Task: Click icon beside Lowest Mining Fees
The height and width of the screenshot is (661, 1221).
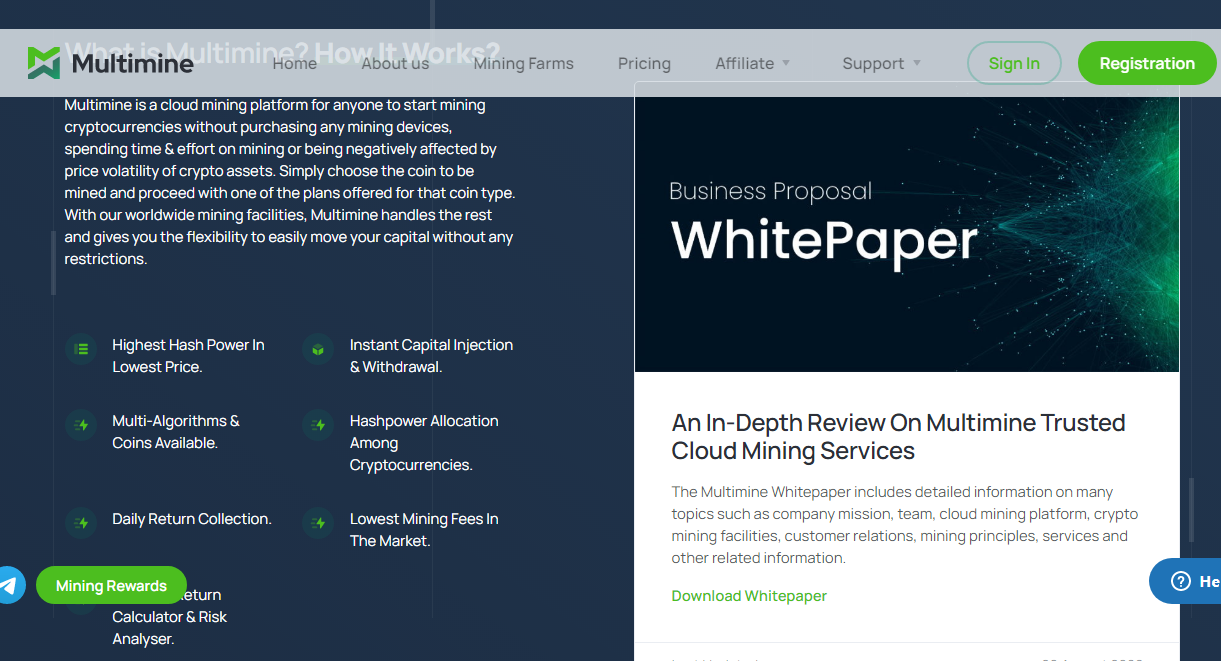Action: click(318, 523)
